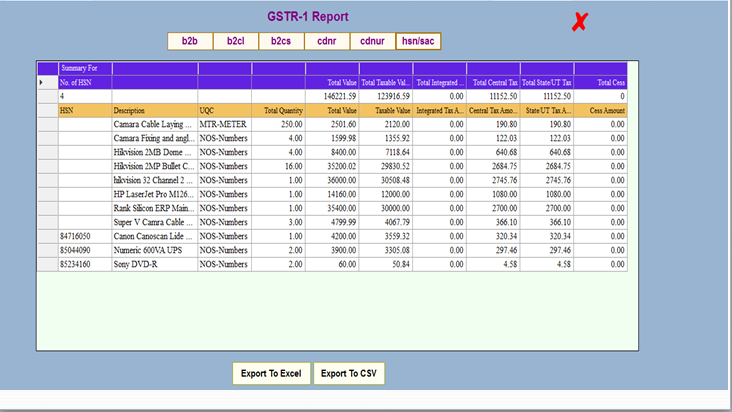The image size is (732, 412).
Task: Click the total value 146221.59 cell
Action: point(332,97)
